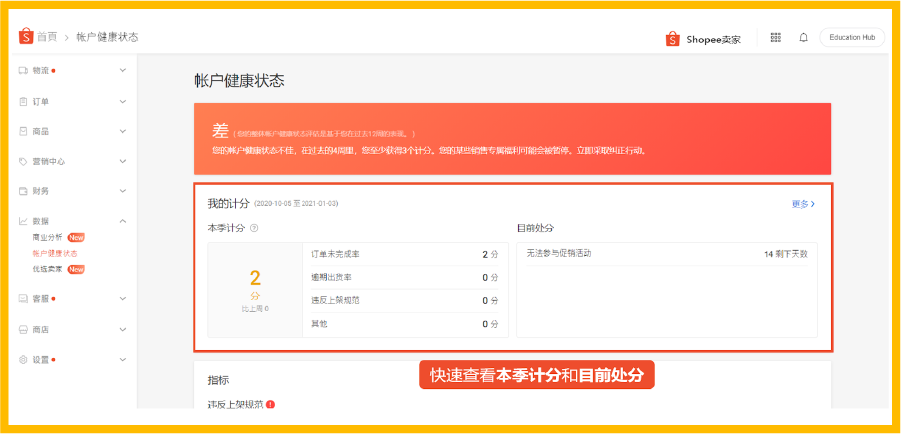Open the 订单 sidebar menu label
Image resolution: width=901 pixels, height=434 pixels.
tap(41, 102)
